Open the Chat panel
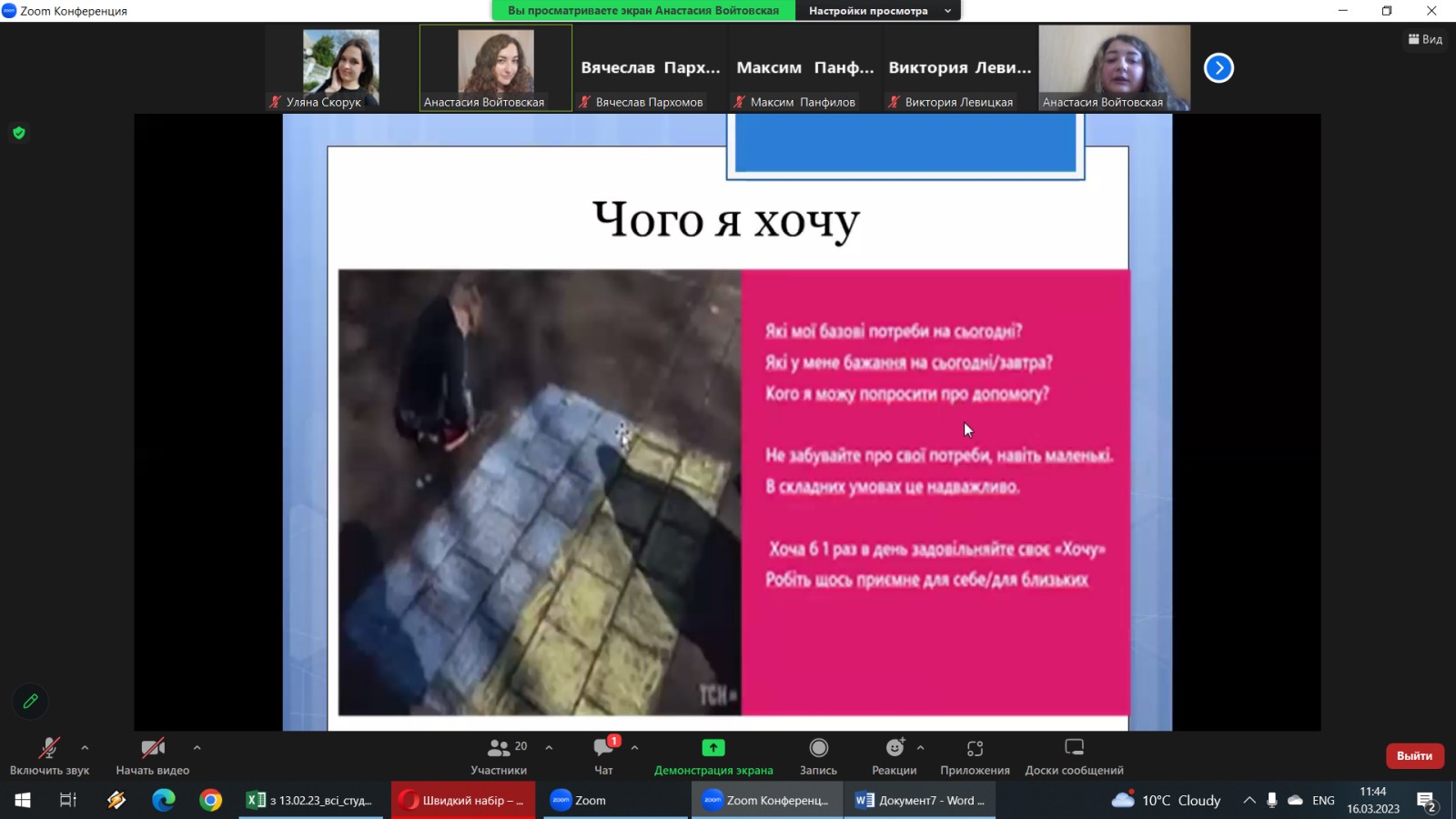 point(603,748)
